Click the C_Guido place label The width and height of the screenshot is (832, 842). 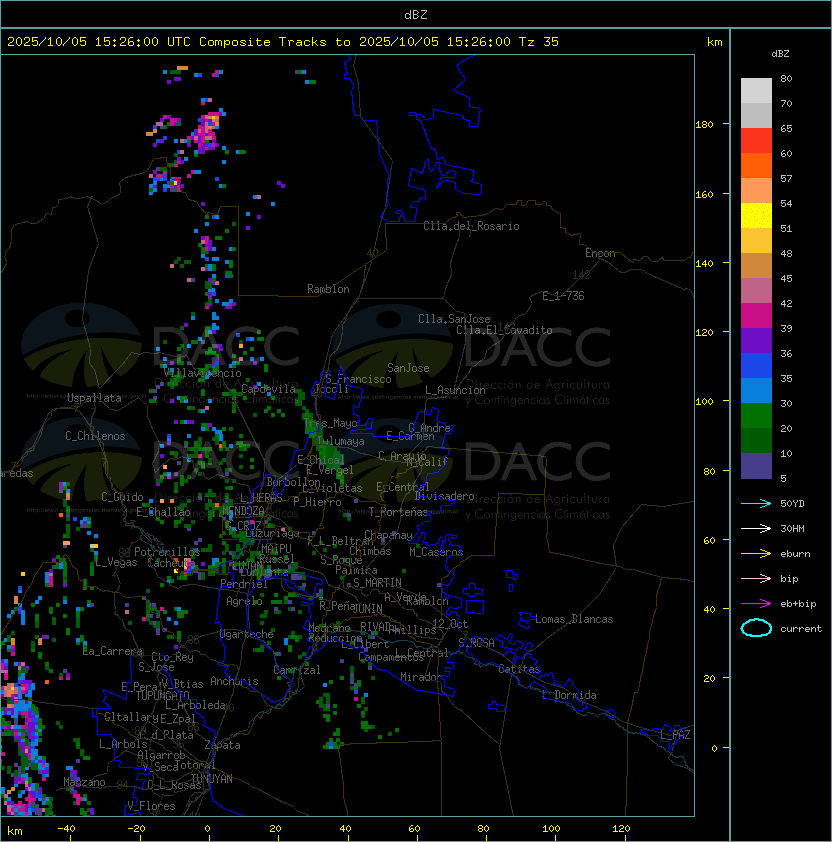pyautogui.click(x=122, y=497)
